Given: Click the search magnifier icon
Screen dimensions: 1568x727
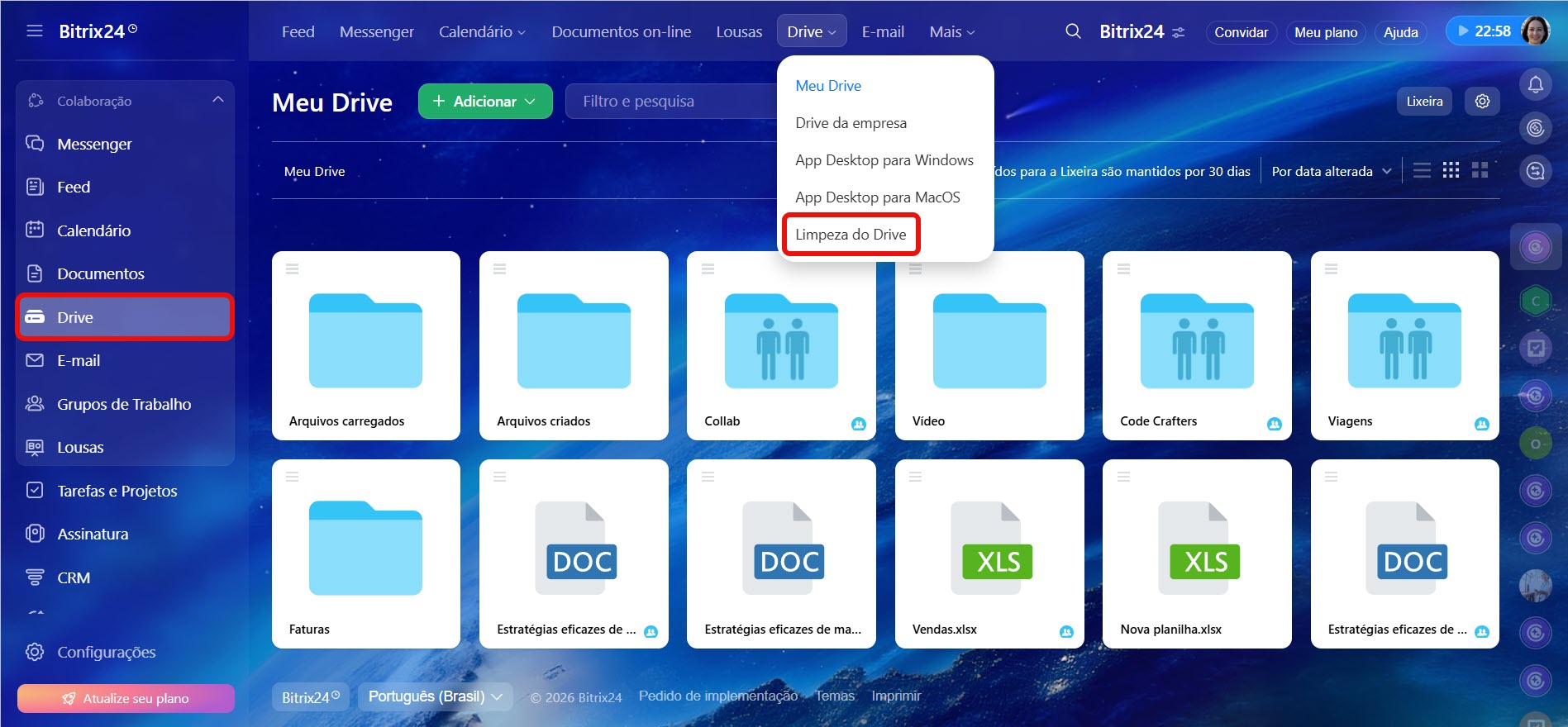Looking at the screenshot, I should (x=1073, y=31).
